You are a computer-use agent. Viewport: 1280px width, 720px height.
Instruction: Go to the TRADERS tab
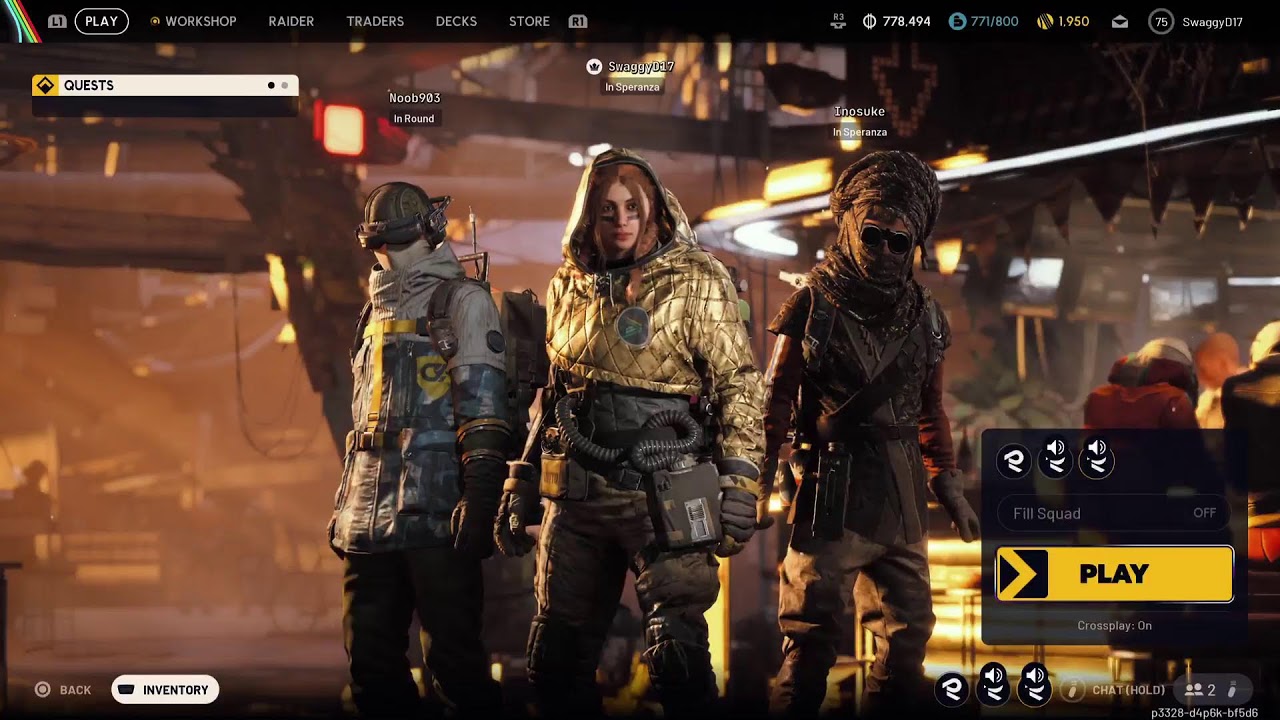pyautogui.click(x=375, y=21)
